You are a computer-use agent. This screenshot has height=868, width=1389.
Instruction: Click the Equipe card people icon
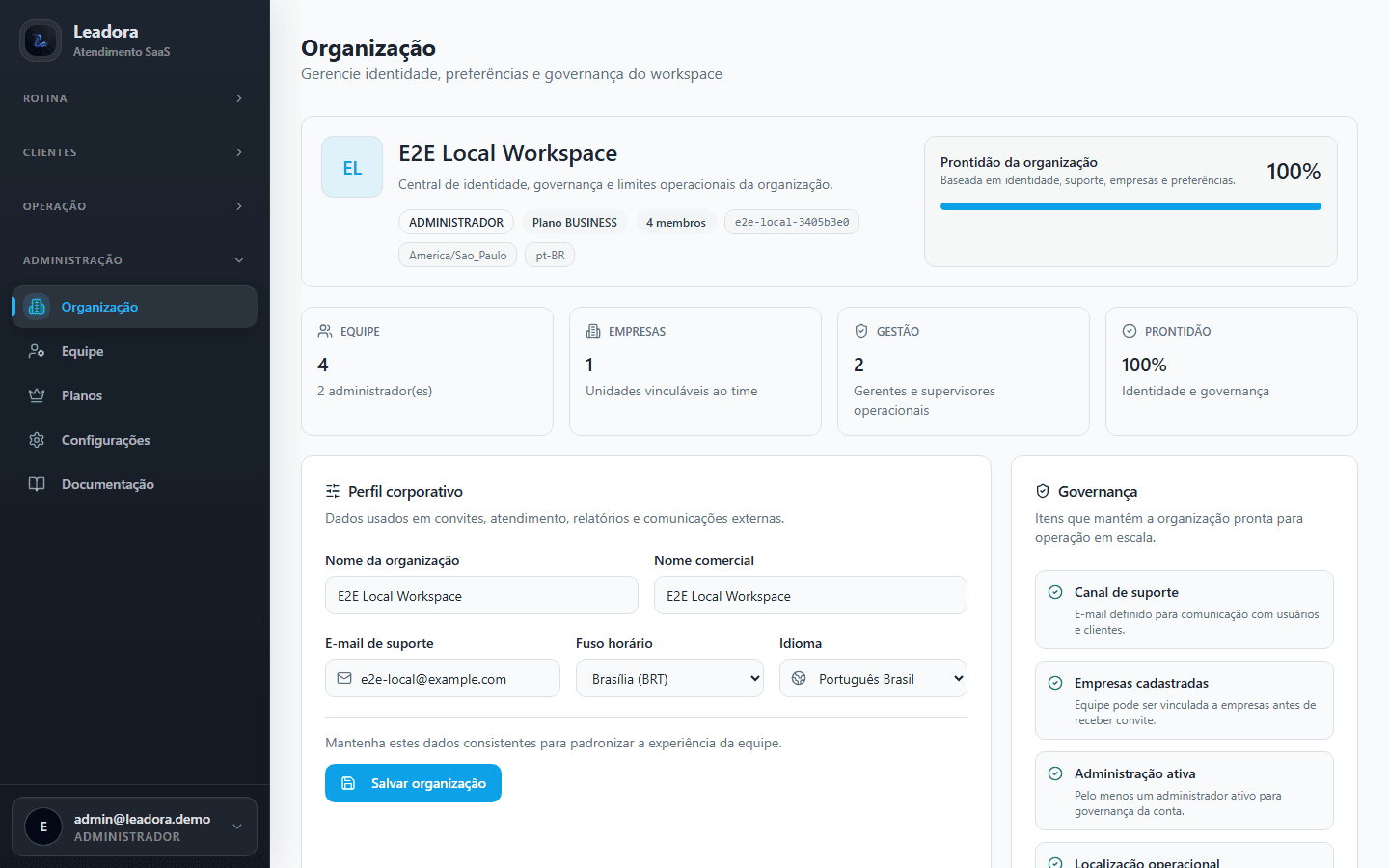click(325, 331)
